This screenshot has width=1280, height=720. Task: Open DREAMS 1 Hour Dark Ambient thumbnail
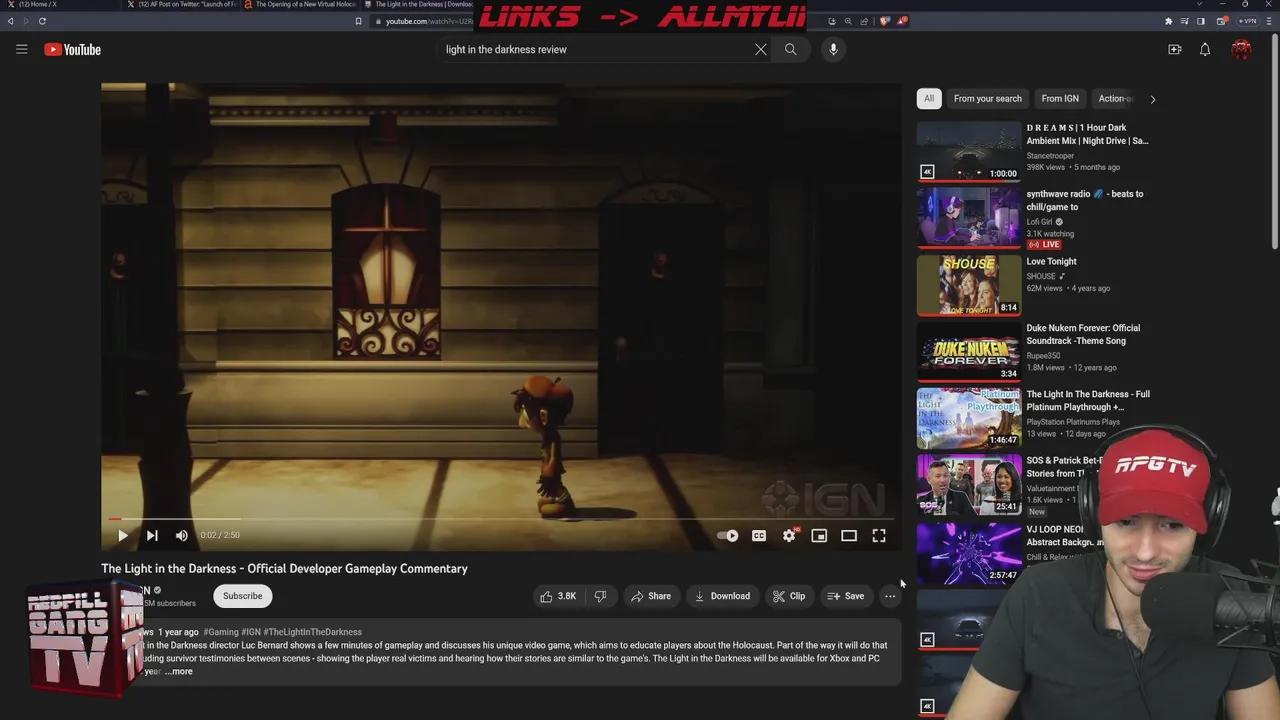tap(969, 152)
